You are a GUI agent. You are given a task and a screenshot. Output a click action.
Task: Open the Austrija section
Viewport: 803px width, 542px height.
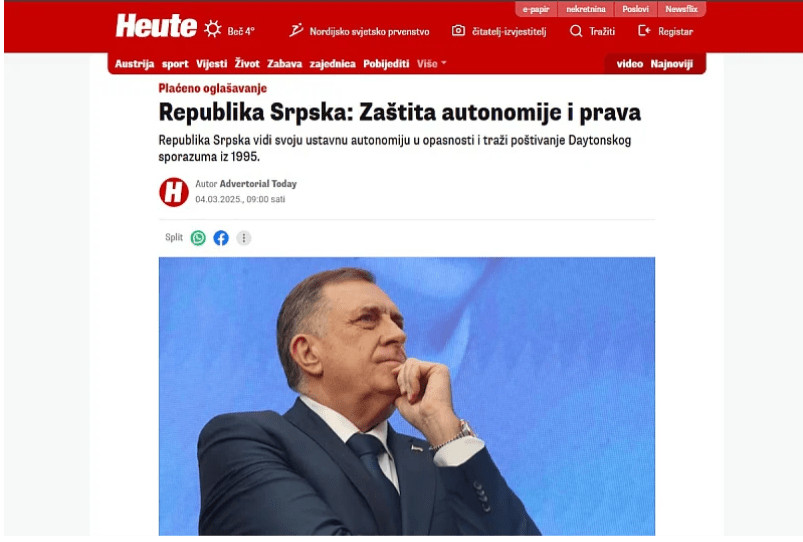134,64
